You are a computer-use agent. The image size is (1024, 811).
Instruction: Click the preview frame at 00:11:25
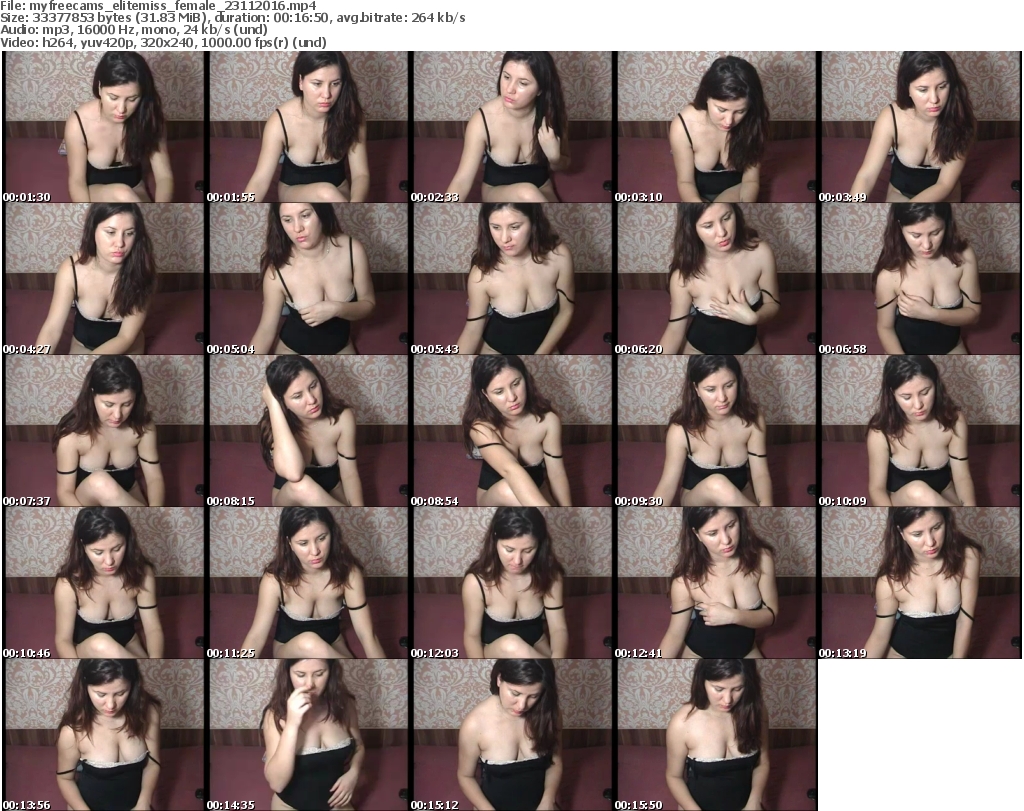[308, 582]
